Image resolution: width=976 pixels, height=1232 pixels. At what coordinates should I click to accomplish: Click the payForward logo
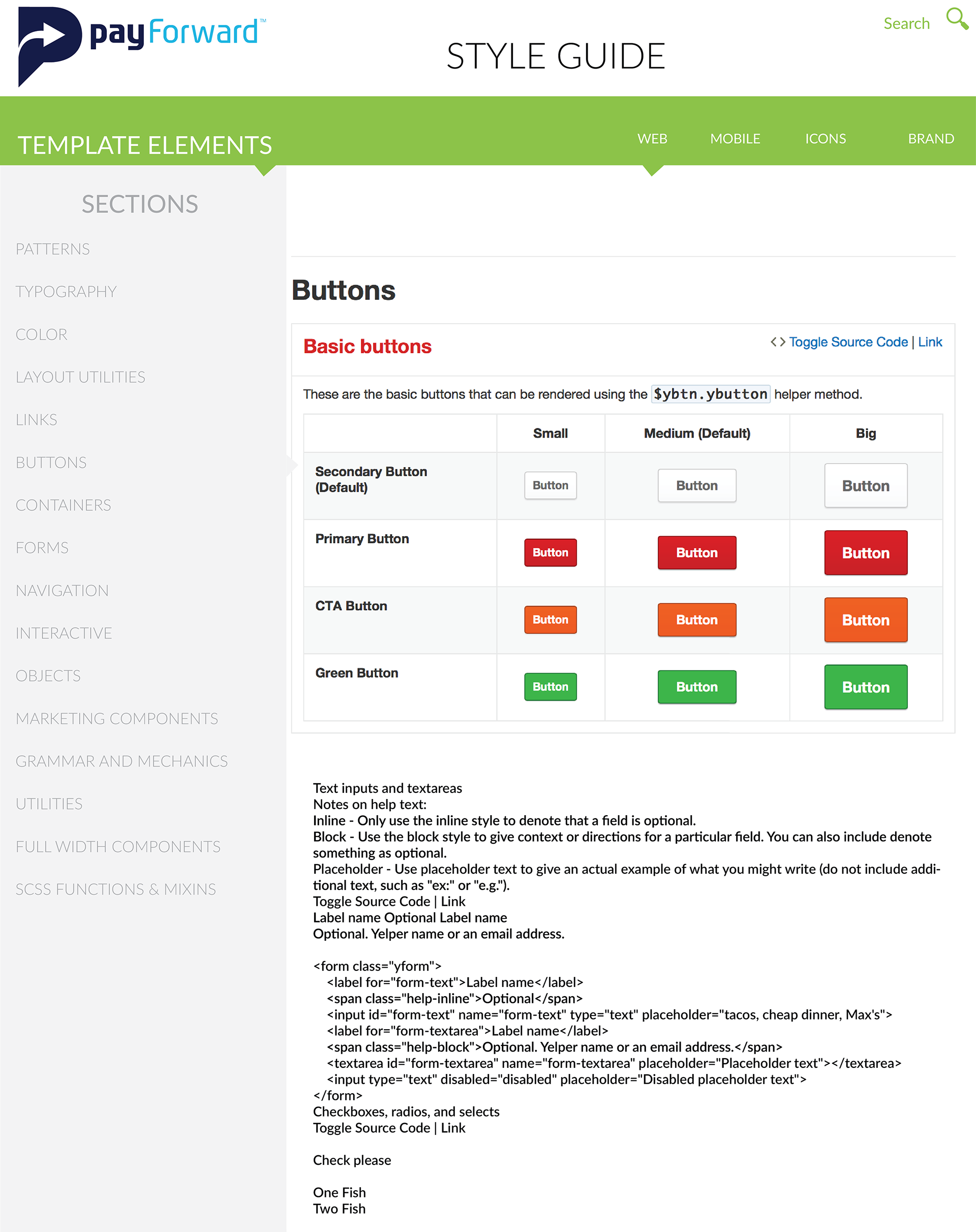pos(142,47)
